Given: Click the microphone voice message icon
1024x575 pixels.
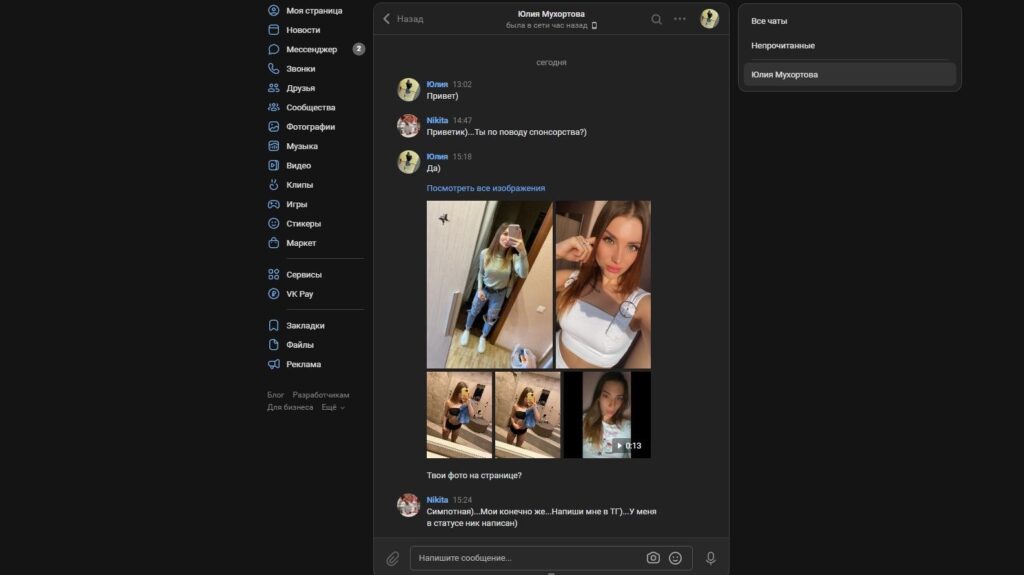Looking at the screenshot, I should tap(711, 558).
